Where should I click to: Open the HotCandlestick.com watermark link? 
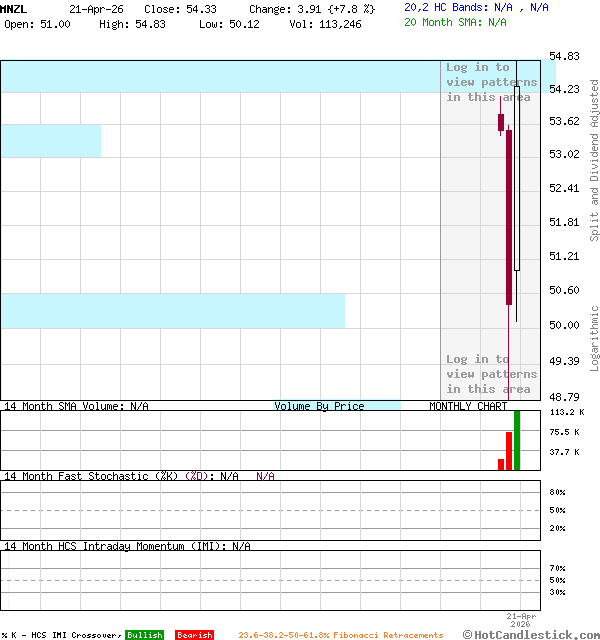[536, 635]
